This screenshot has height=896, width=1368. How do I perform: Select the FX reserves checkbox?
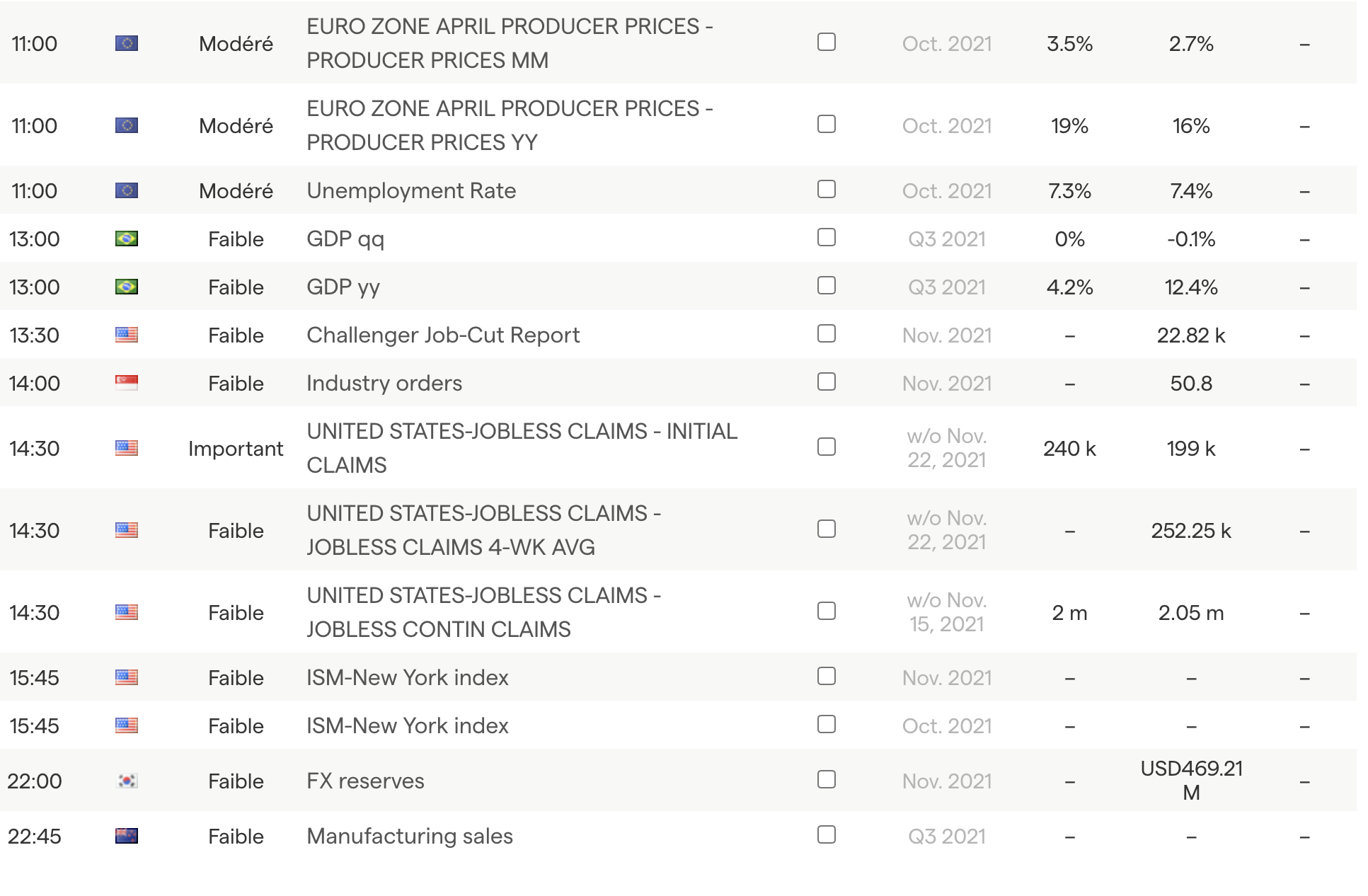[827, 779]
